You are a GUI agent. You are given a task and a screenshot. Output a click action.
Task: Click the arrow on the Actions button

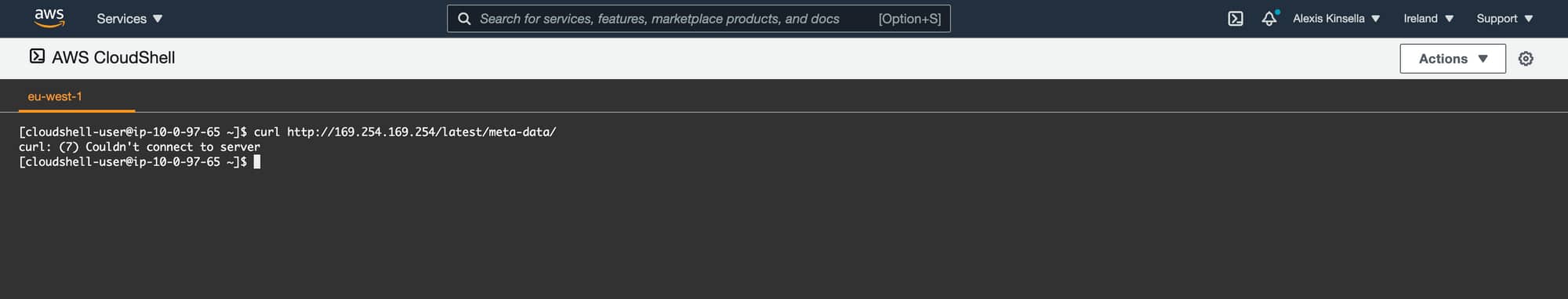click(x=1483, y=59)
